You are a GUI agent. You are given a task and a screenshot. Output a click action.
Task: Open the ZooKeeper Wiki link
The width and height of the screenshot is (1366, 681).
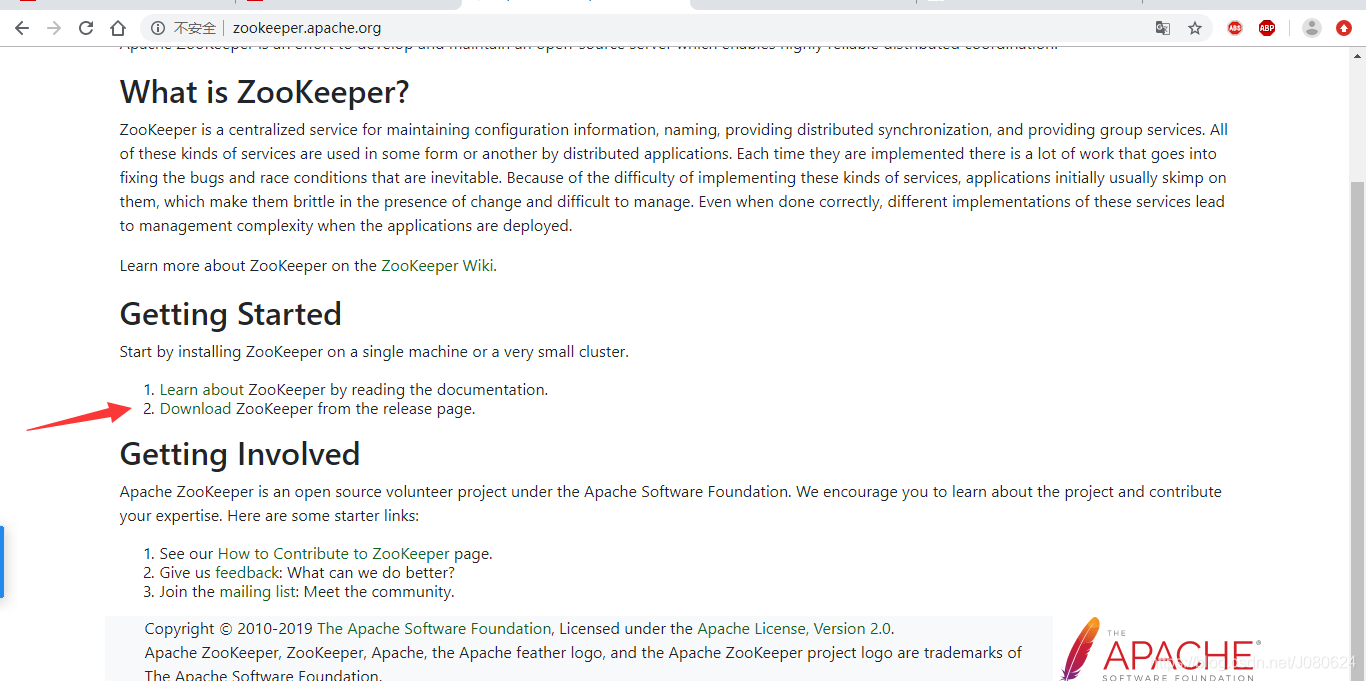click(438, 266)
